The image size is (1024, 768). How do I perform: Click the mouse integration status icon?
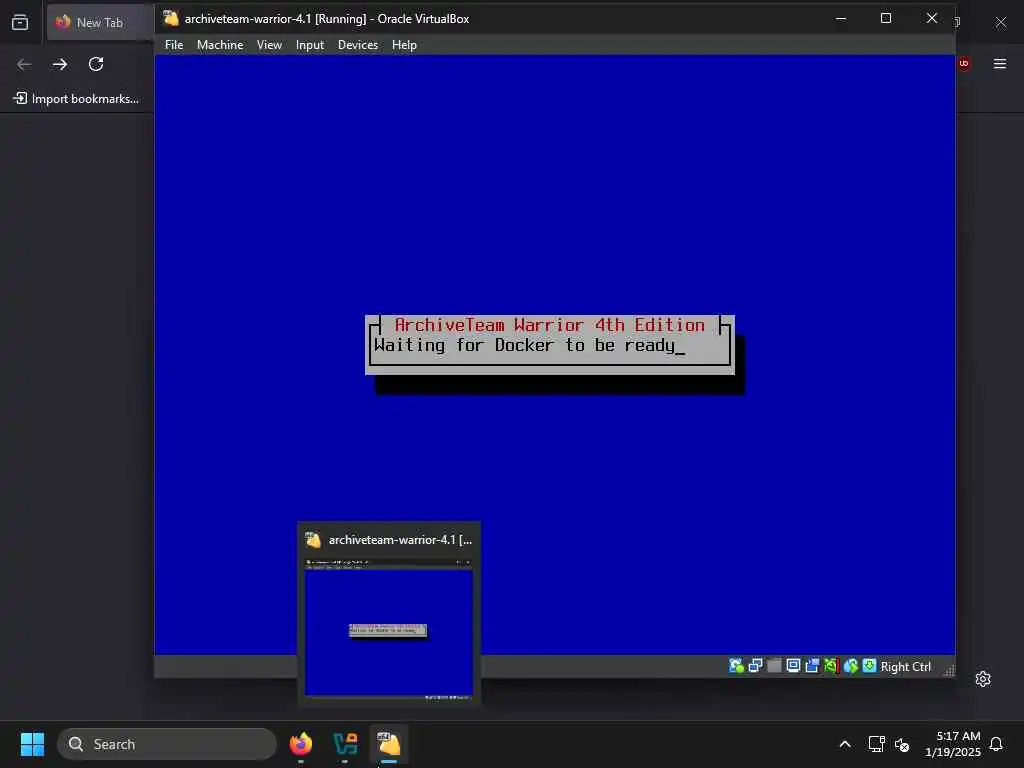850,666
